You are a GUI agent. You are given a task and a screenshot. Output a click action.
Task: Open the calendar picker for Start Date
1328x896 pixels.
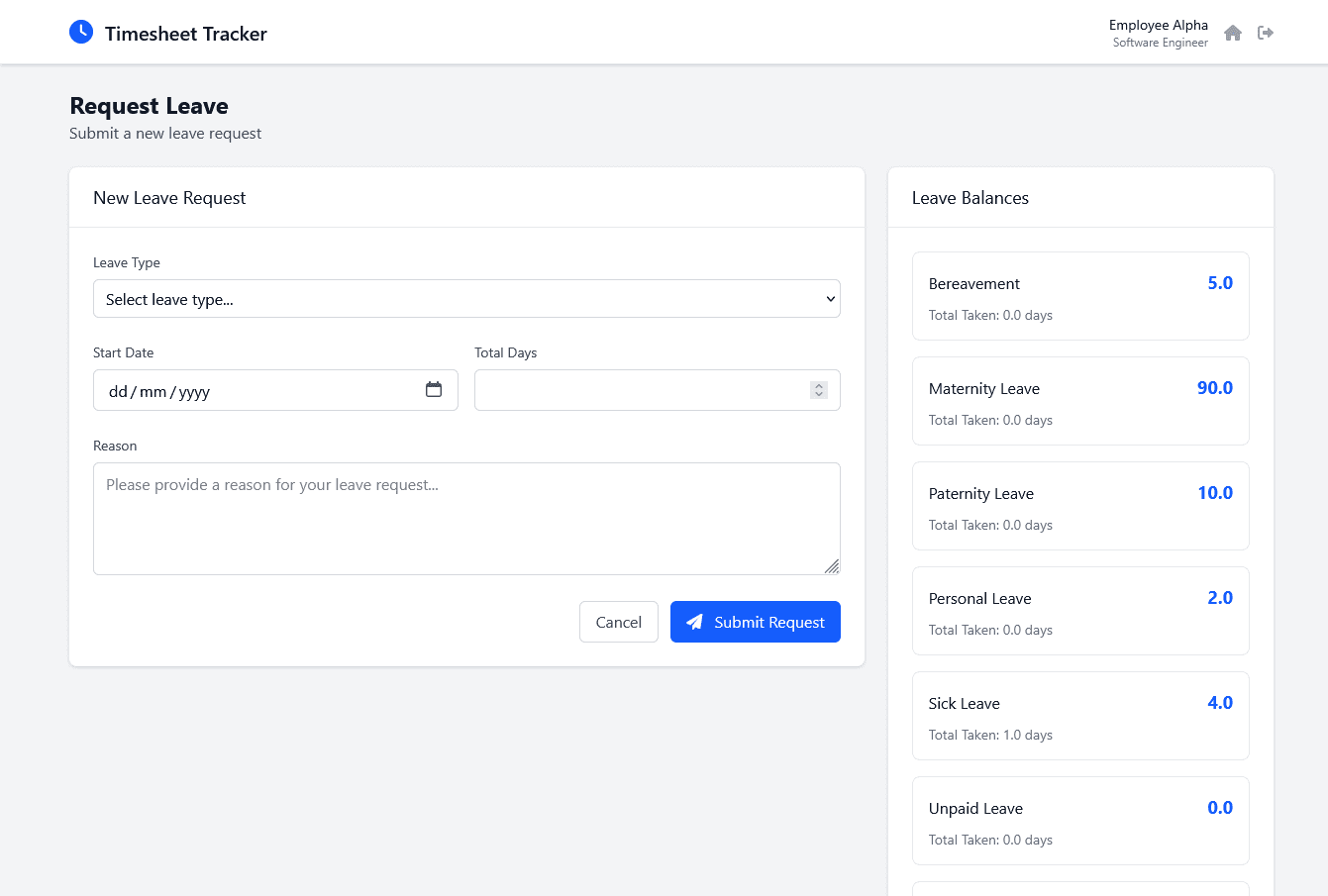coord(434,389)
